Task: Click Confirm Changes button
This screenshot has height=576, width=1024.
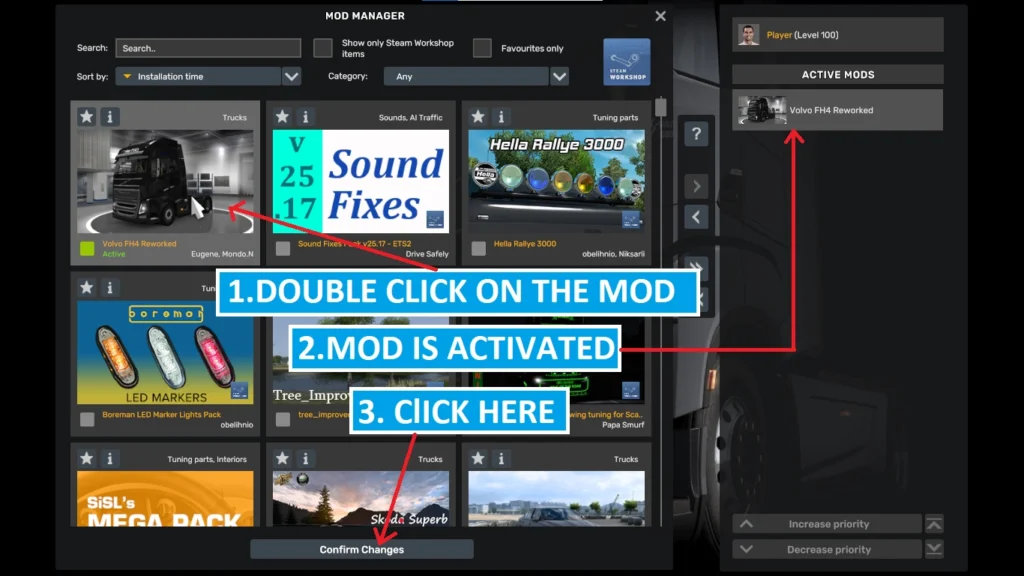Action: pyautogui.click(x=362, y=549)
